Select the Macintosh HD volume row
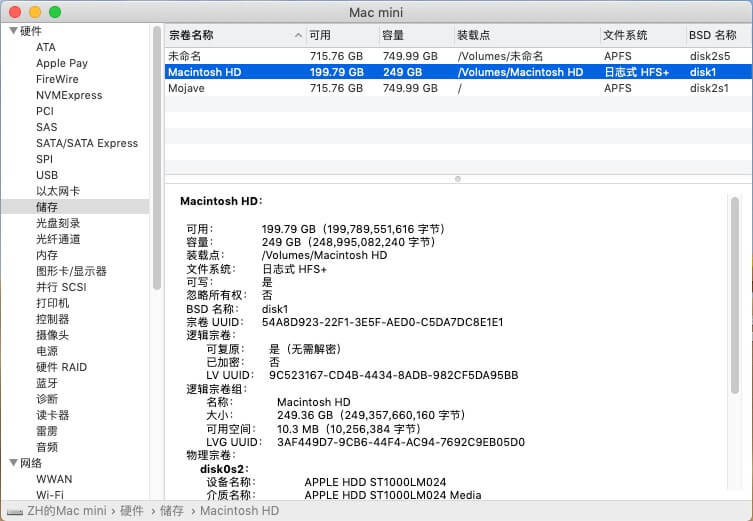The height and width of the screenshot is (521, 753). [x=458, y=72]
